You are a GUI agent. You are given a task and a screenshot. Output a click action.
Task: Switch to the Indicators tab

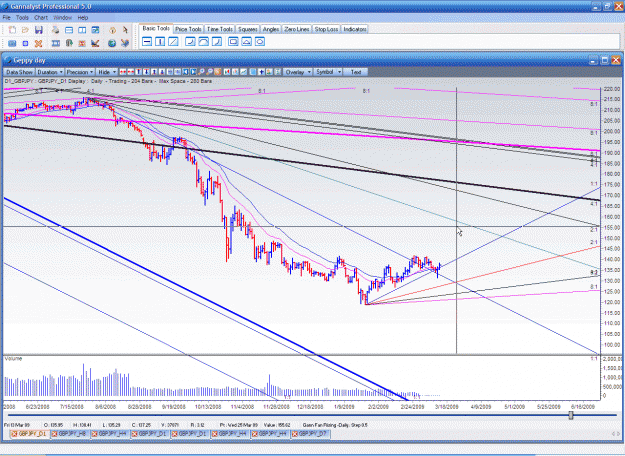tap(354, 29)
